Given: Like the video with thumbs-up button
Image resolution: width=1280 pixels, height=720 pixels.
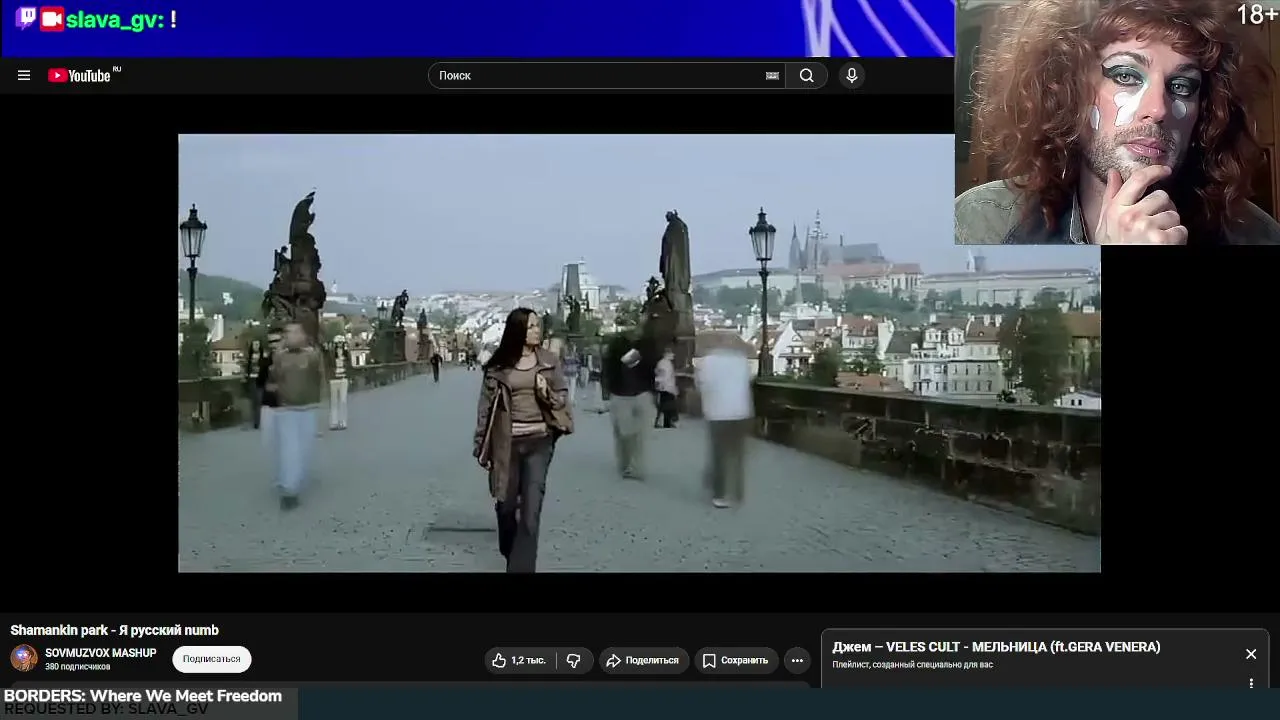Looking at the screenshot, I should 519,660.
